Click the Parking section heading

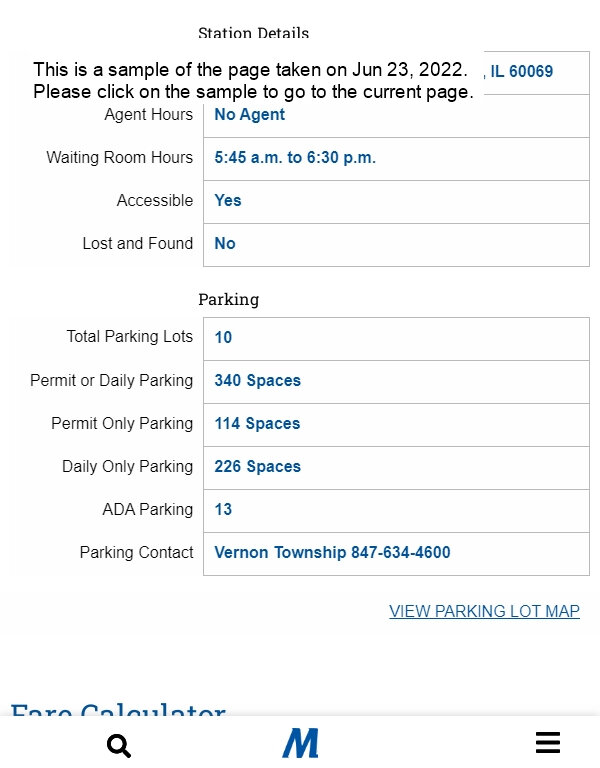229,299
